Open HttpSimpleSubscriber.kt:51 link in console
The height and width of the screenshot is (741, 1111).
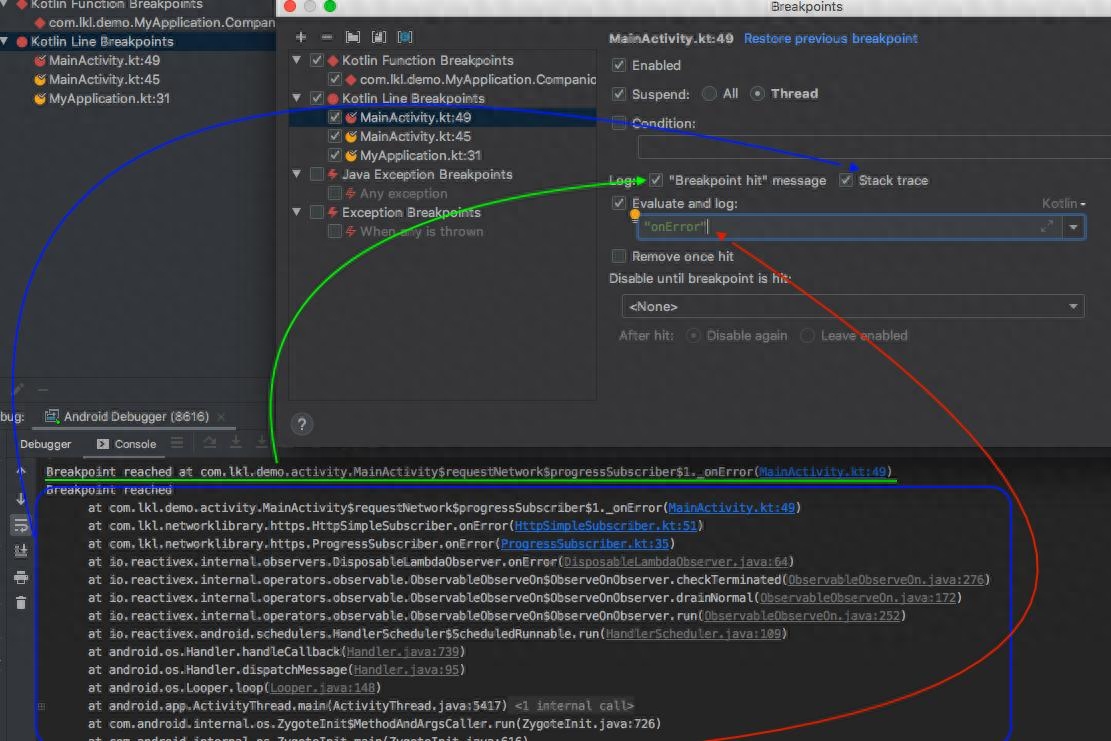point(607,526)
